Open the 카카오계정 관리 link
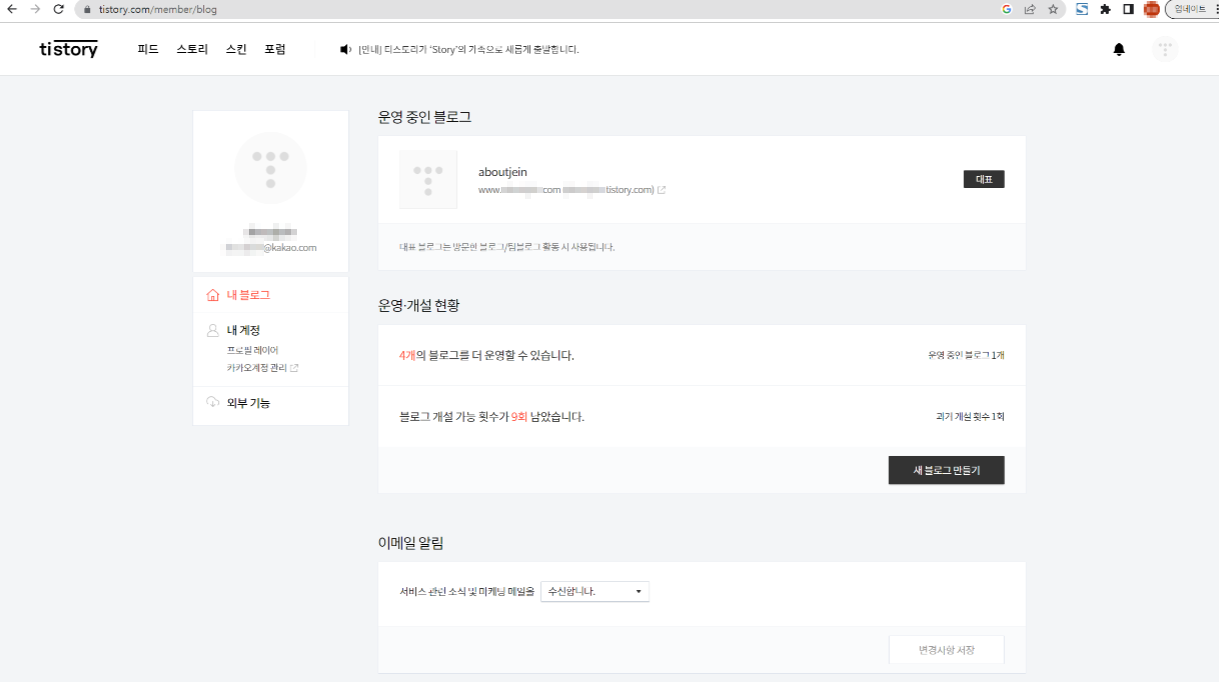1219x682 pixels. [255, 367]
